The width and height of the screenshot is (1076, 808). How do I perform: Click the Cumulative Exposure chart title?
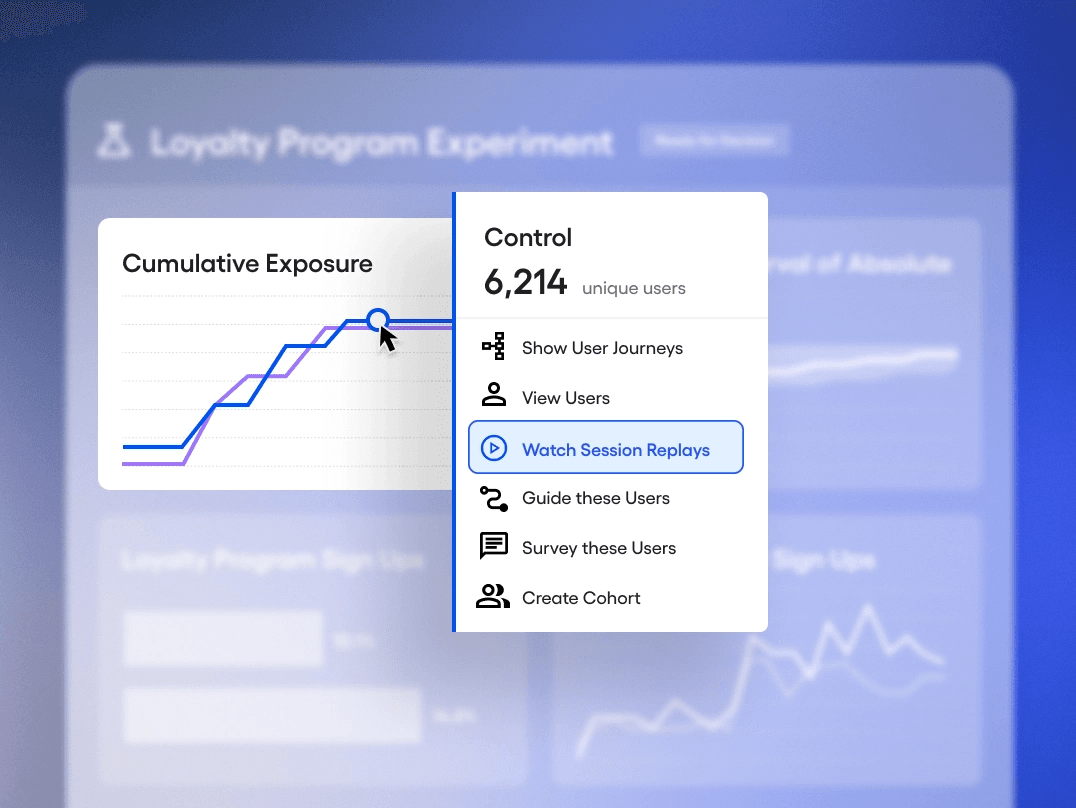coord(247,264)
